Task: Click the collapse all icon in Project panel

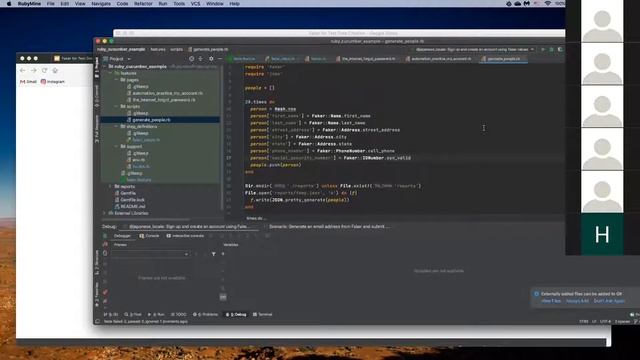Action: (x=200, y=59)
